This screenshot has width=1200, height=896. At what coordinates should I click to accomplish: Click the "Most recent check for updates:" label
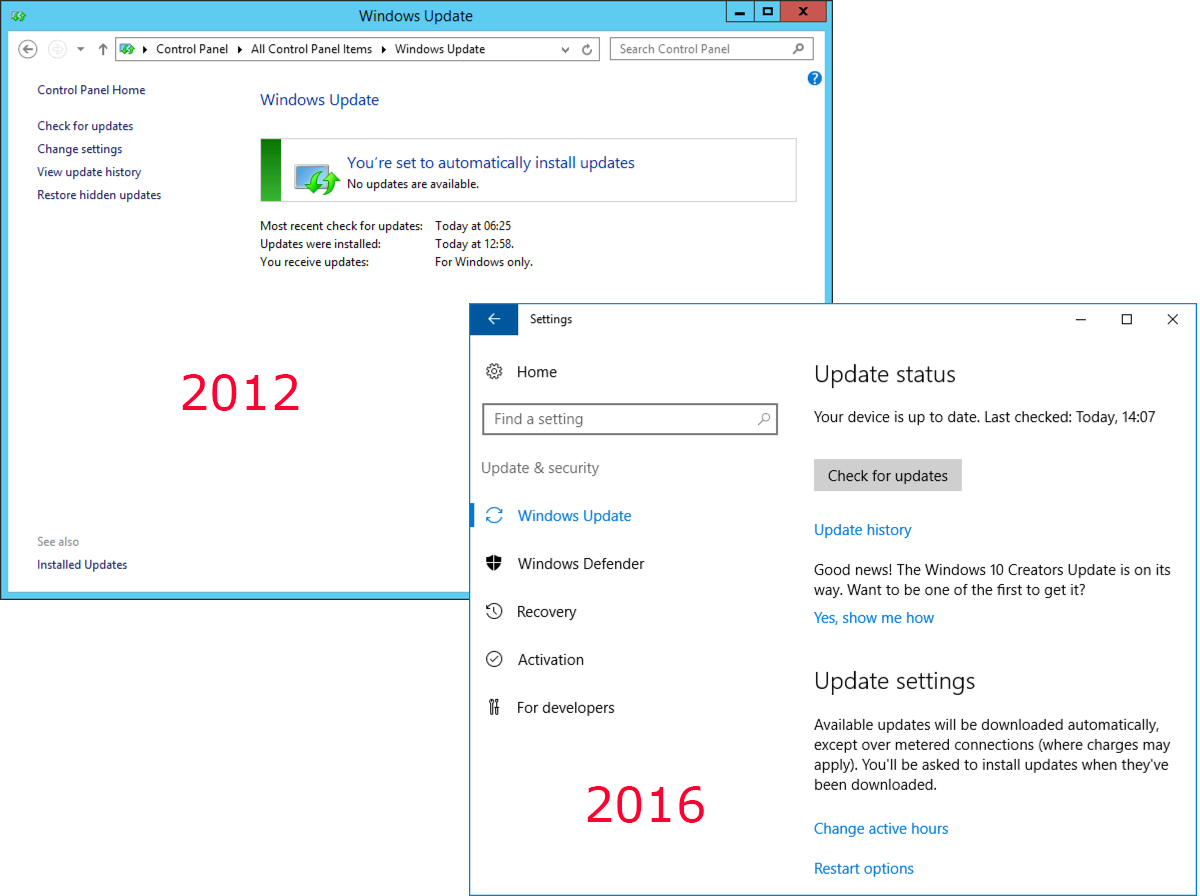click(x=341, y=226)
